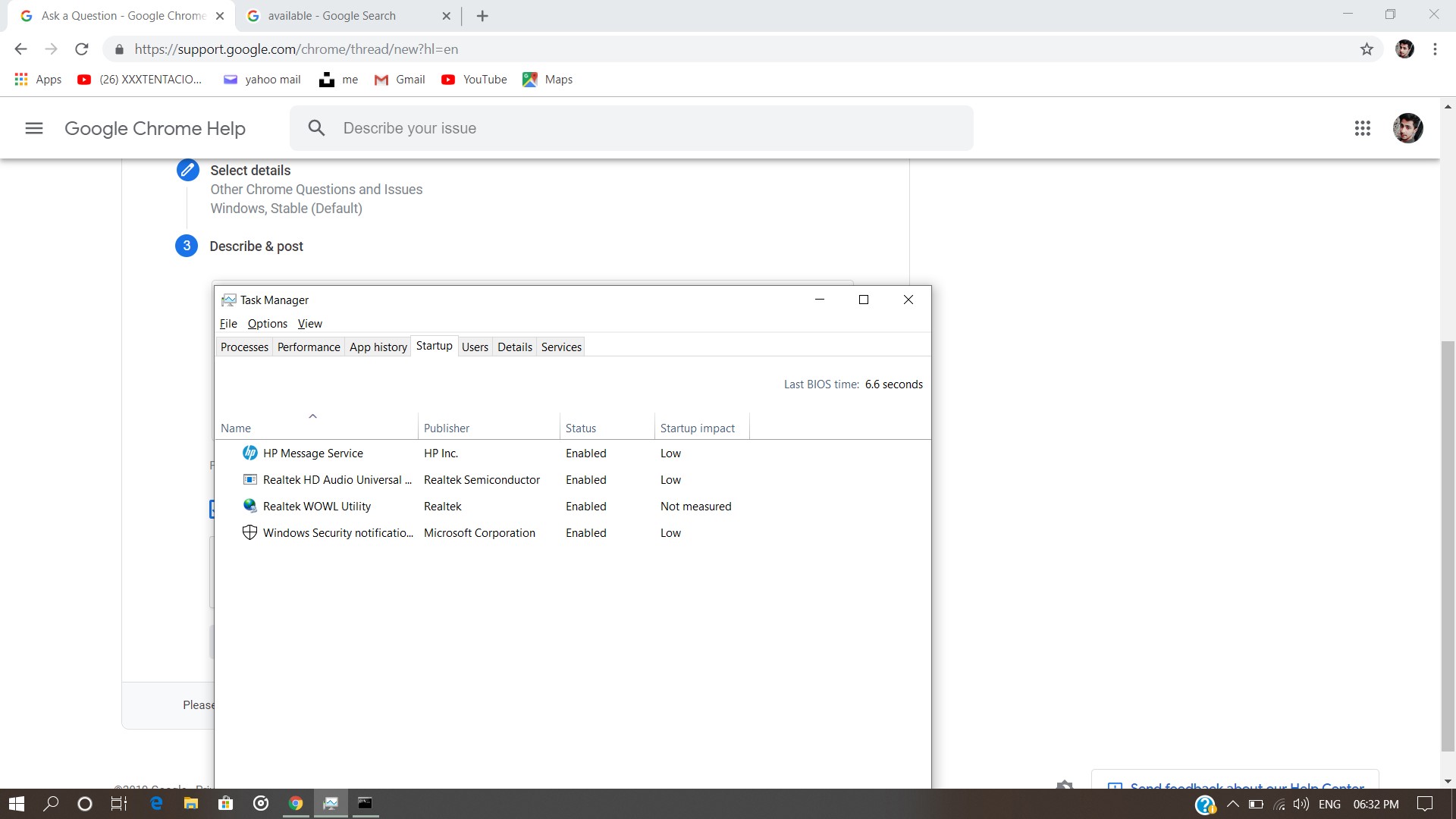Open the Apps bookmark shortcut
Image resolution: width=1456 pixels, height=819 pixels.
click(x=38, y=80)
